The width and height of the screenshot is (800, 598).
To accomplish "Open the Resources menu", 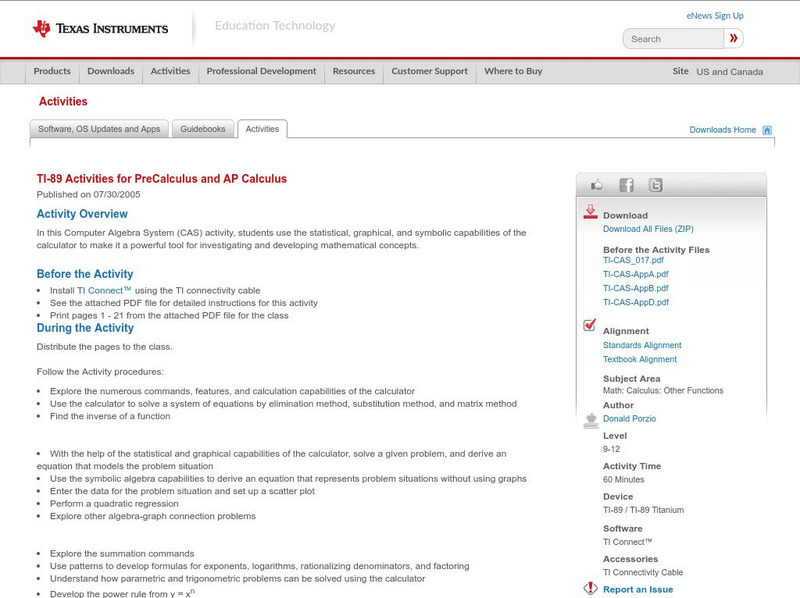I will pyautogui.click(x=354, y=71).
